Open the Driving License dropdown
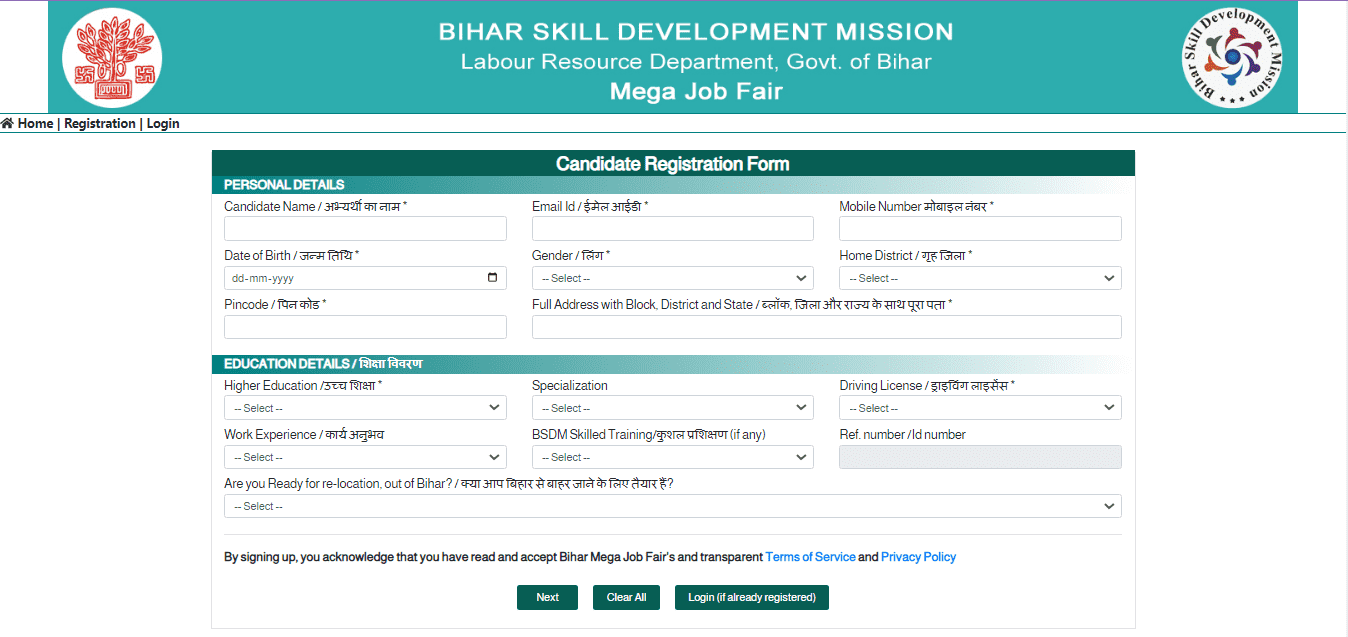 tap(979, 408)
